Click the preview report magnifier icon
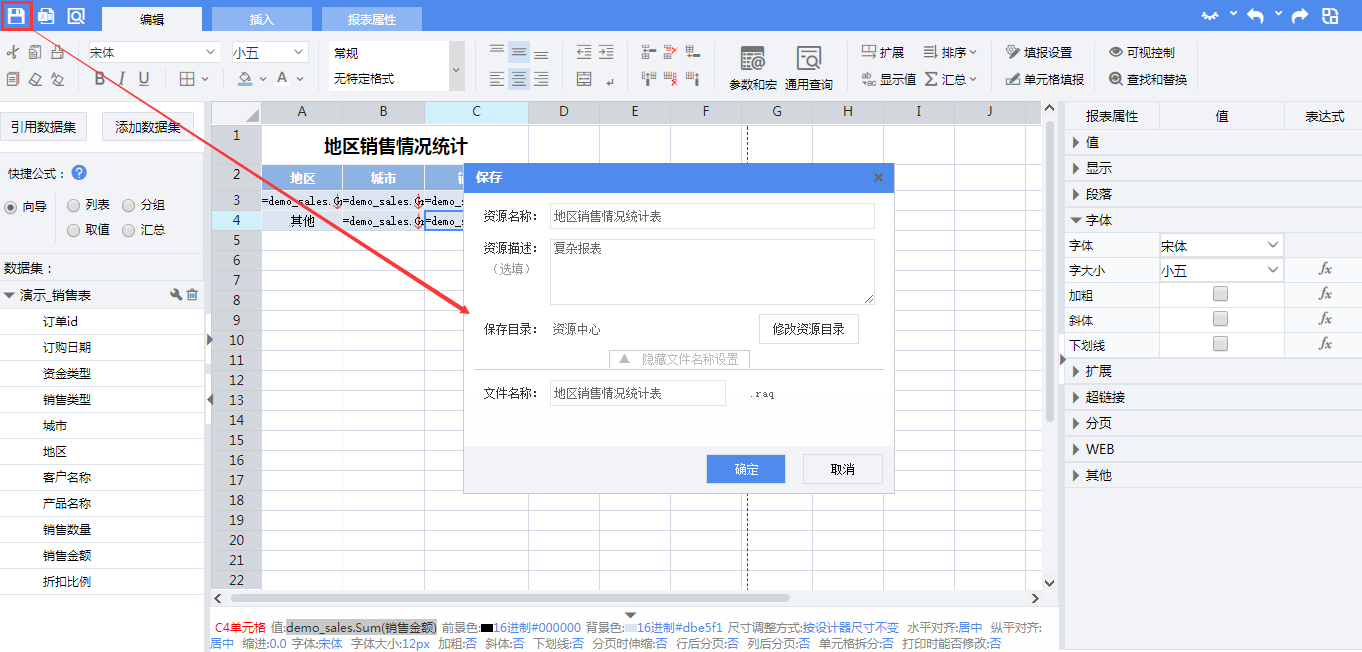This screenshot has height=652, width=1362. pos(76,16)
